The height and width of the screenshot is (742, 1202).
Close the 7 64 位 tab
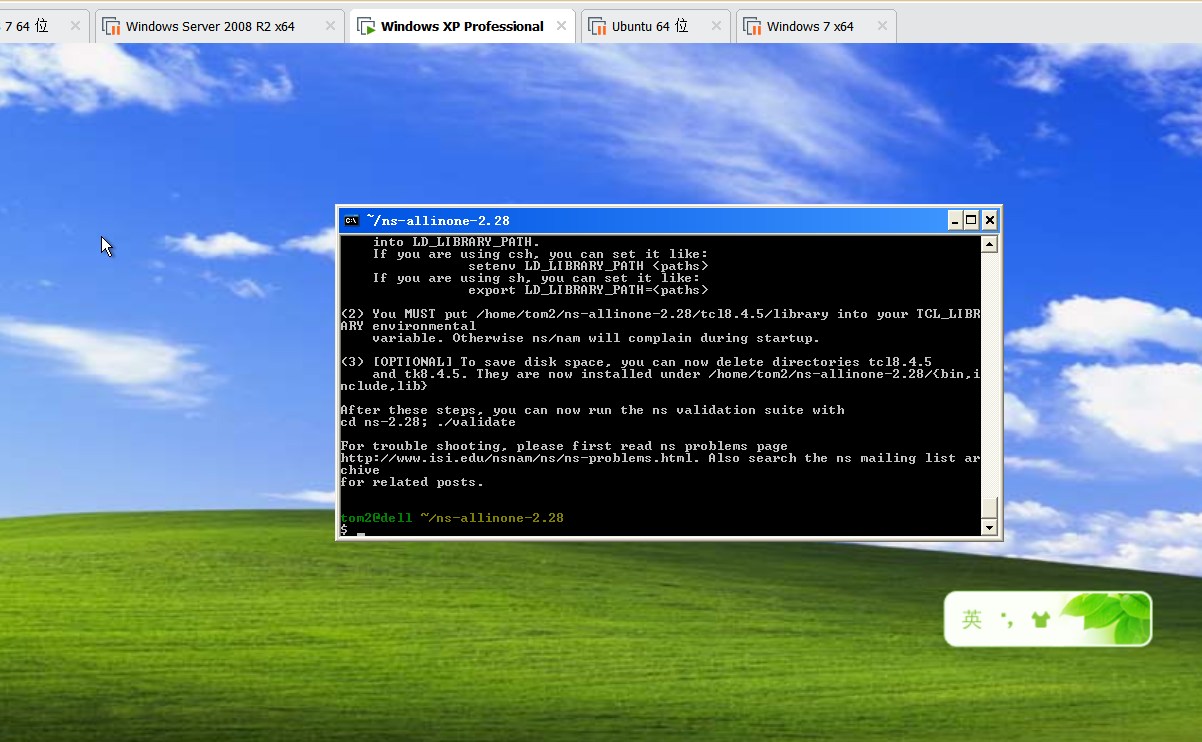point(75,27)
